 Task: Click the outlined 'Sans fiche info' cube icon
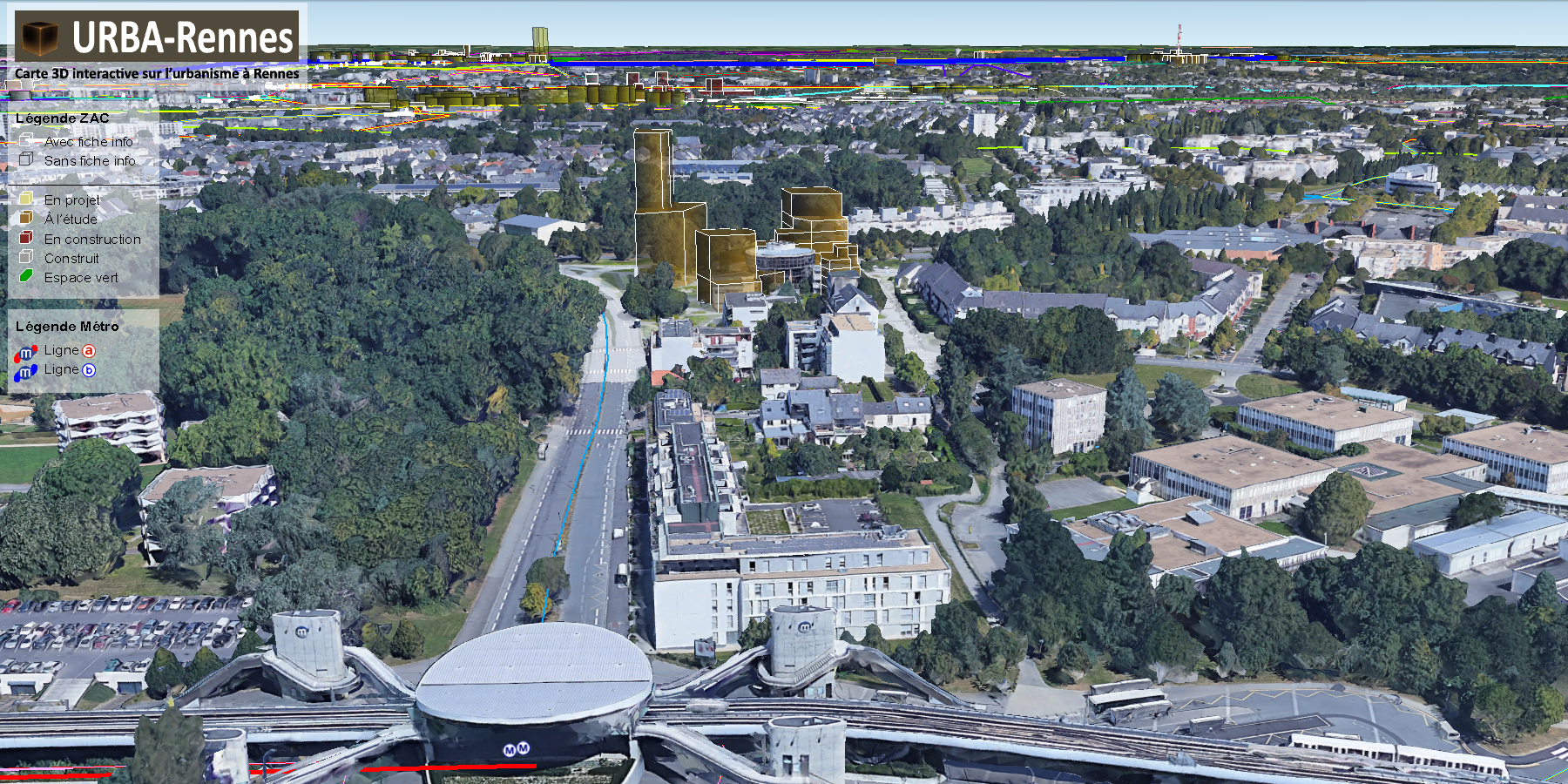tap(26, 159)
